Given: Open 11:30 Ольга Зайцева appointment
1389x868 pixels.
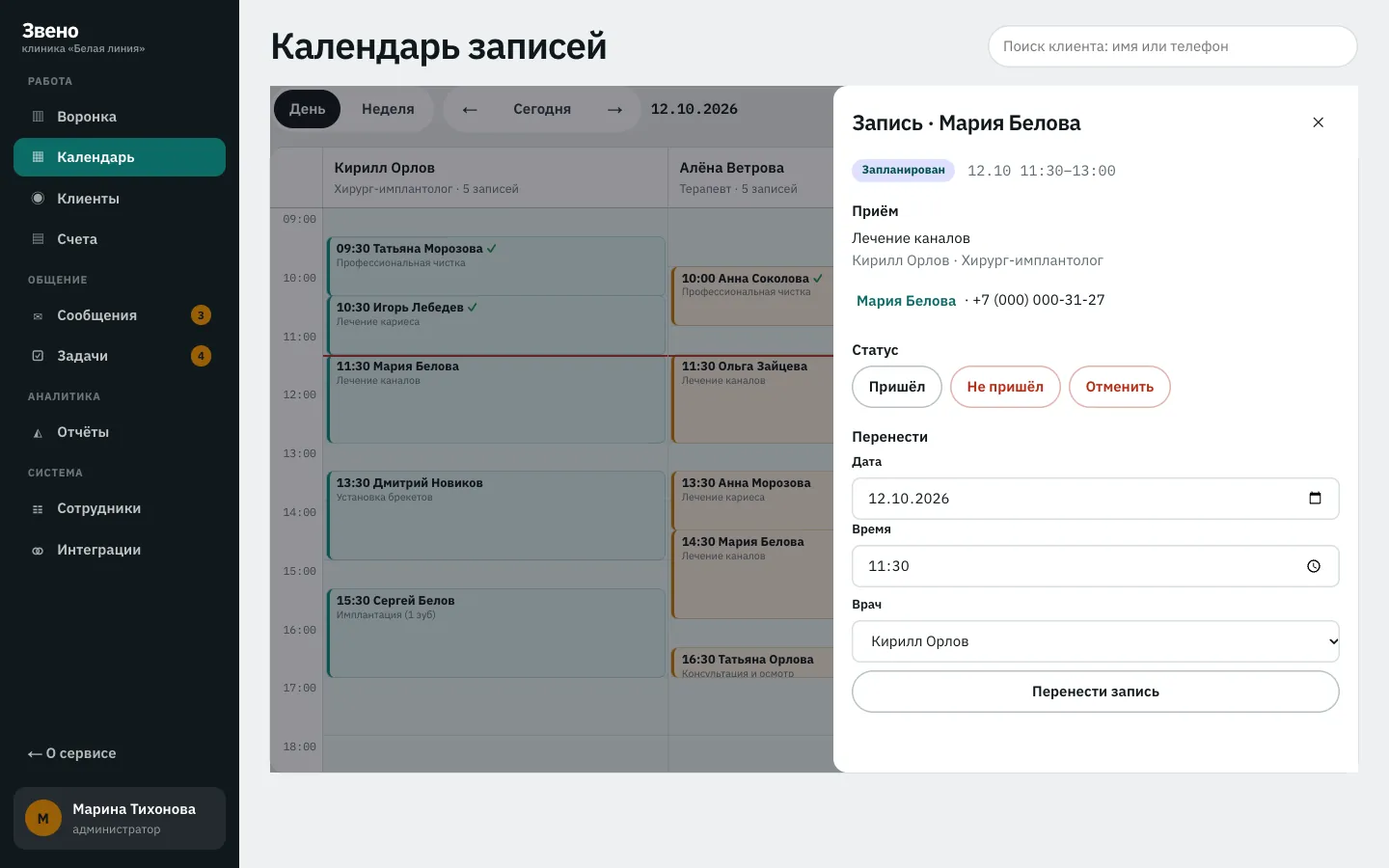Looking at the screenshot, I should point(752,399).
